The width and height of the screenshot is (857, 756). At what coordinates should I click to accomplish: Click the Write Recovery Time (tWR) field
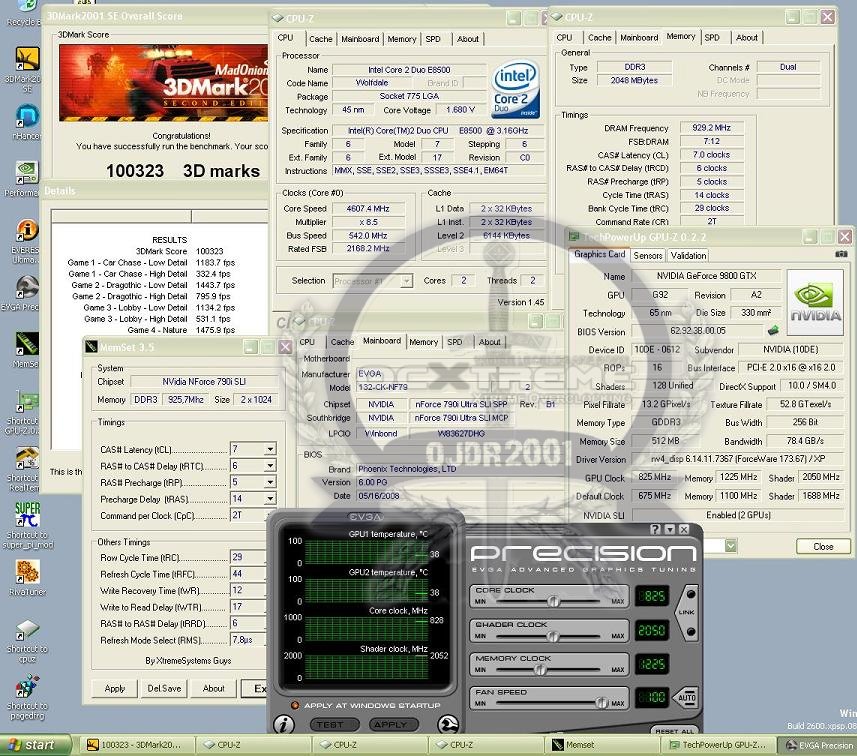248,590
